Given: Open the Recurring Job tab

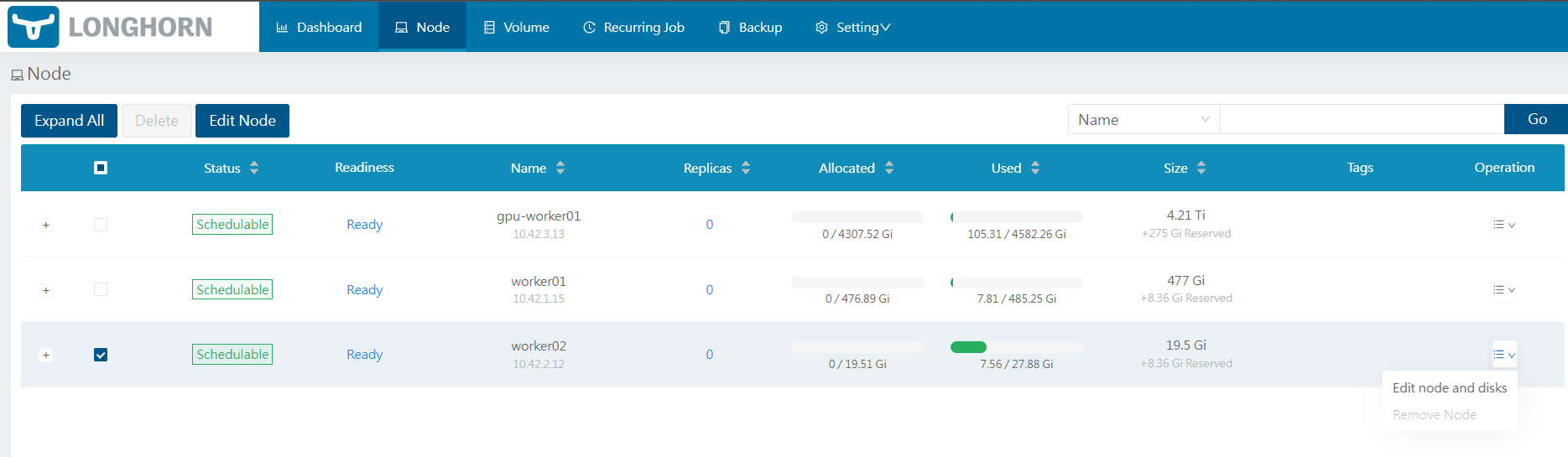Looking at the screenshot, I should pyautogui.click(x=633, y=27).
